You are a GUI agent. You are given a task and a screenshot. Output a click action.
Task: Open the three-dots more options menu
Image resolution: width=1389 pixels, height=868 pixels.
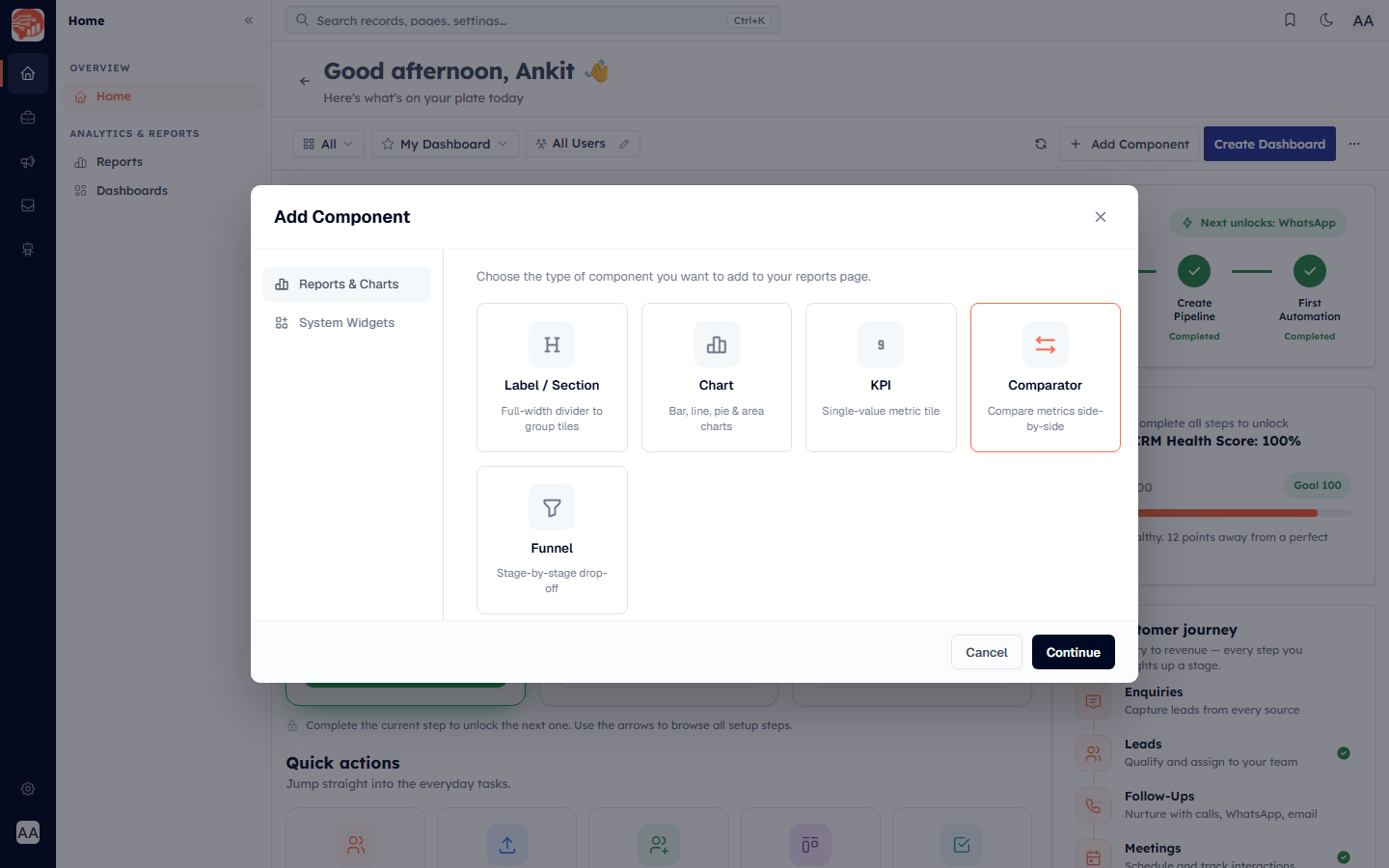[x=1354, y=144]
